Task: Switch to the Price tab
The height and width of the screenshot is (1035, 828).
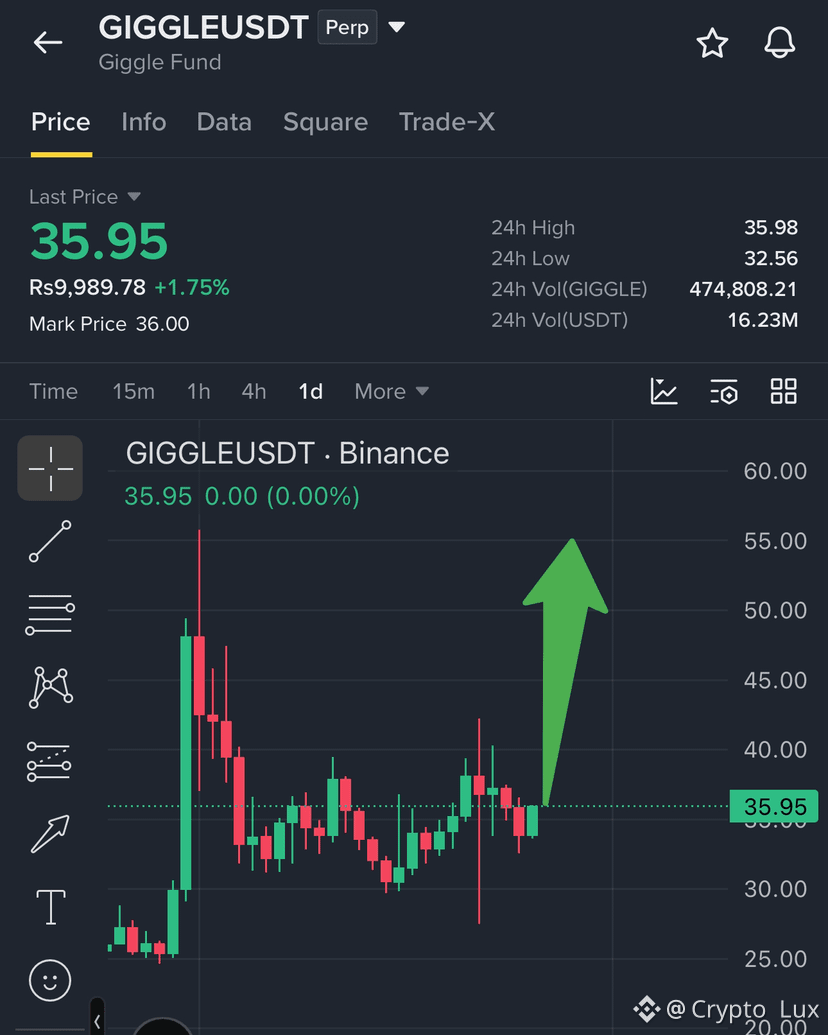Action: [61, 122]
